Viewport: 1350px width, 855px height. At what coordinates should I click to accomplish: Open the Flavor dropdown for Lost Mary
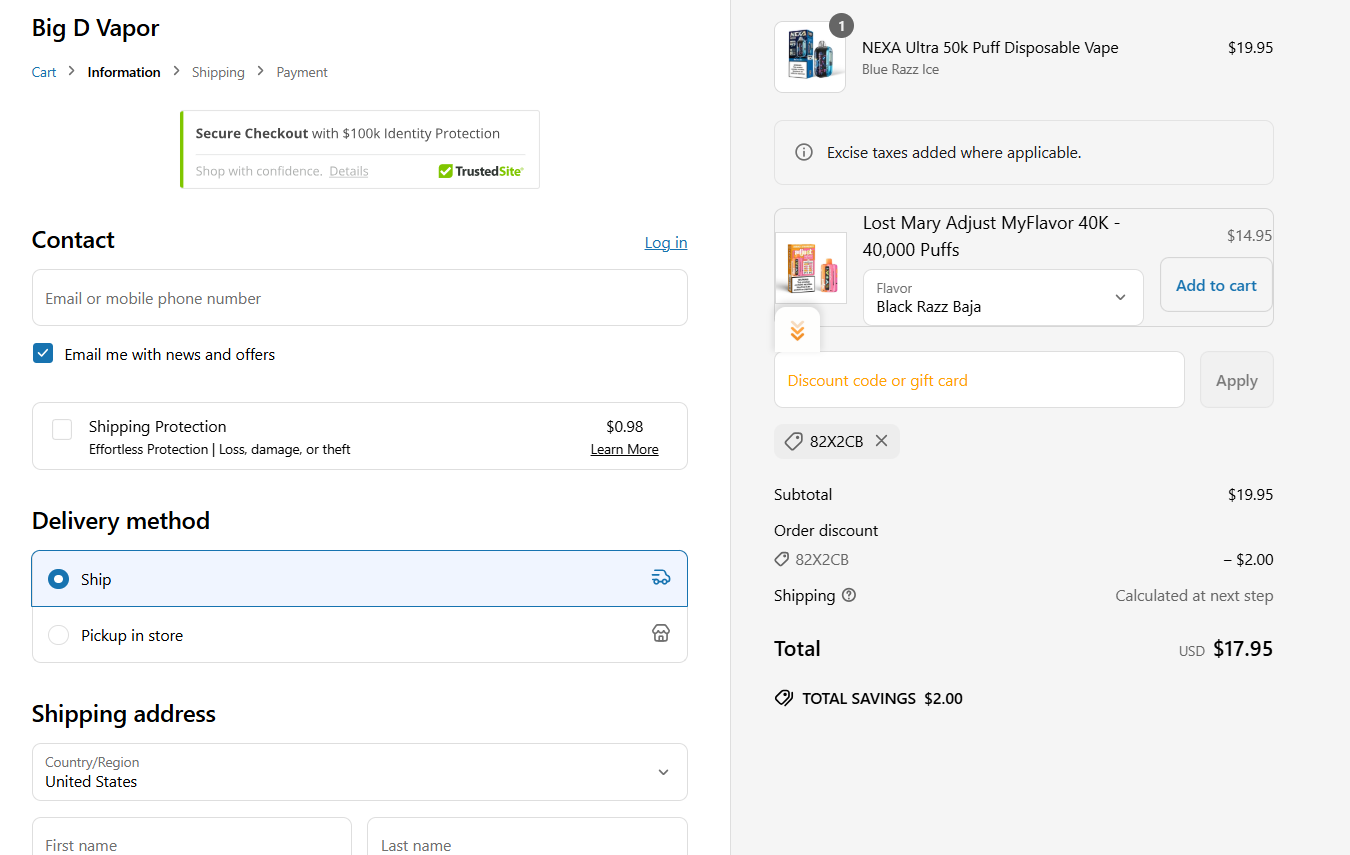[1003, 298]
